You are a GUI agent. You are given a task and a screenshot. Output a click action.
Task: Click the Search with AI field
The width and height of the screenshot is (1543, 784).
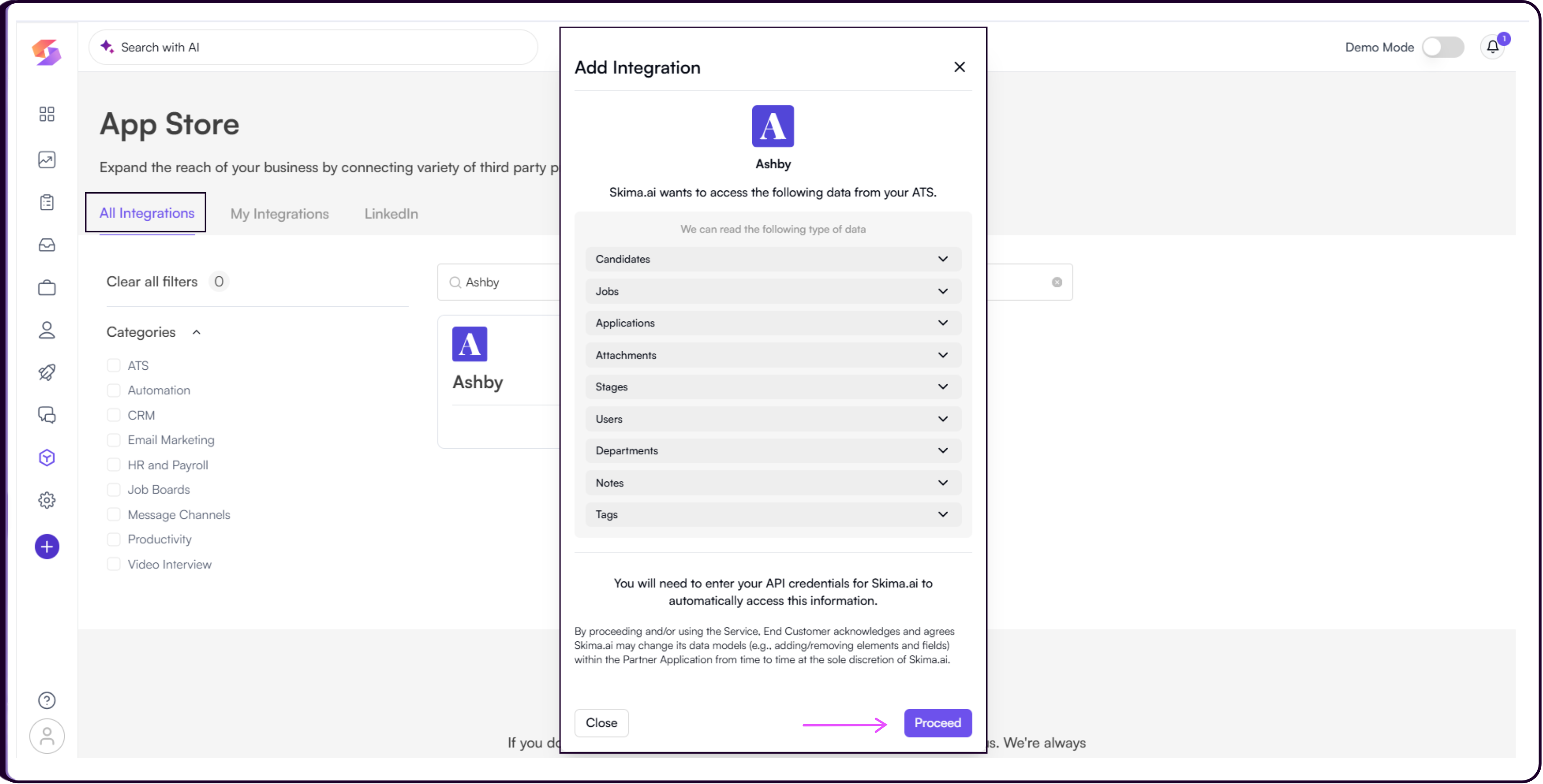tap(313, 47)
